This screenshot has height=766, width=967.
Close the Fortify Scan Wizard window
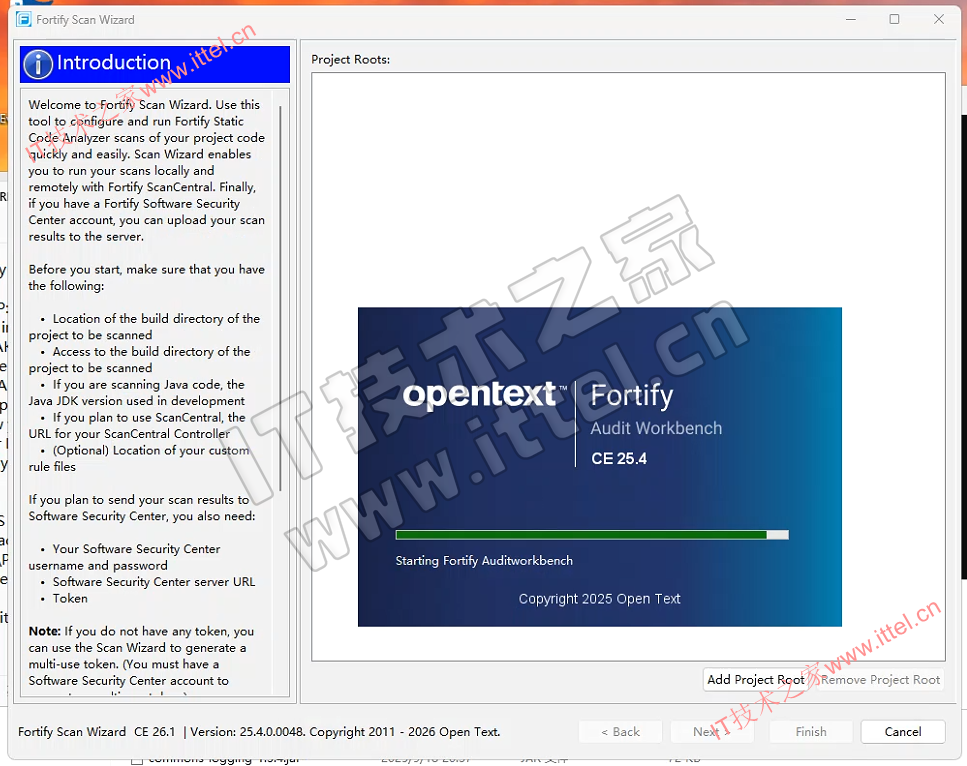939,19
